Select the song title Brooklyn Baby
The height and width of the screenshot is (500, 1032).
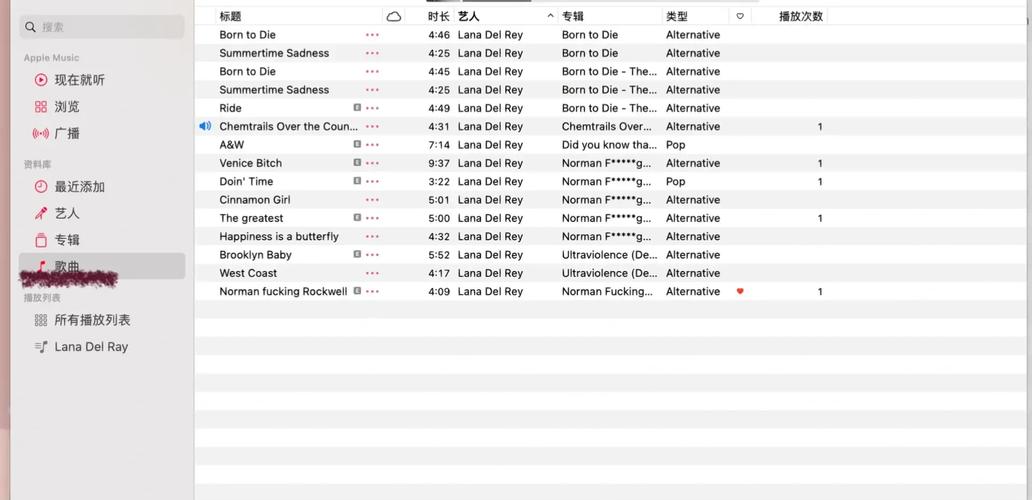click(255, 255)
